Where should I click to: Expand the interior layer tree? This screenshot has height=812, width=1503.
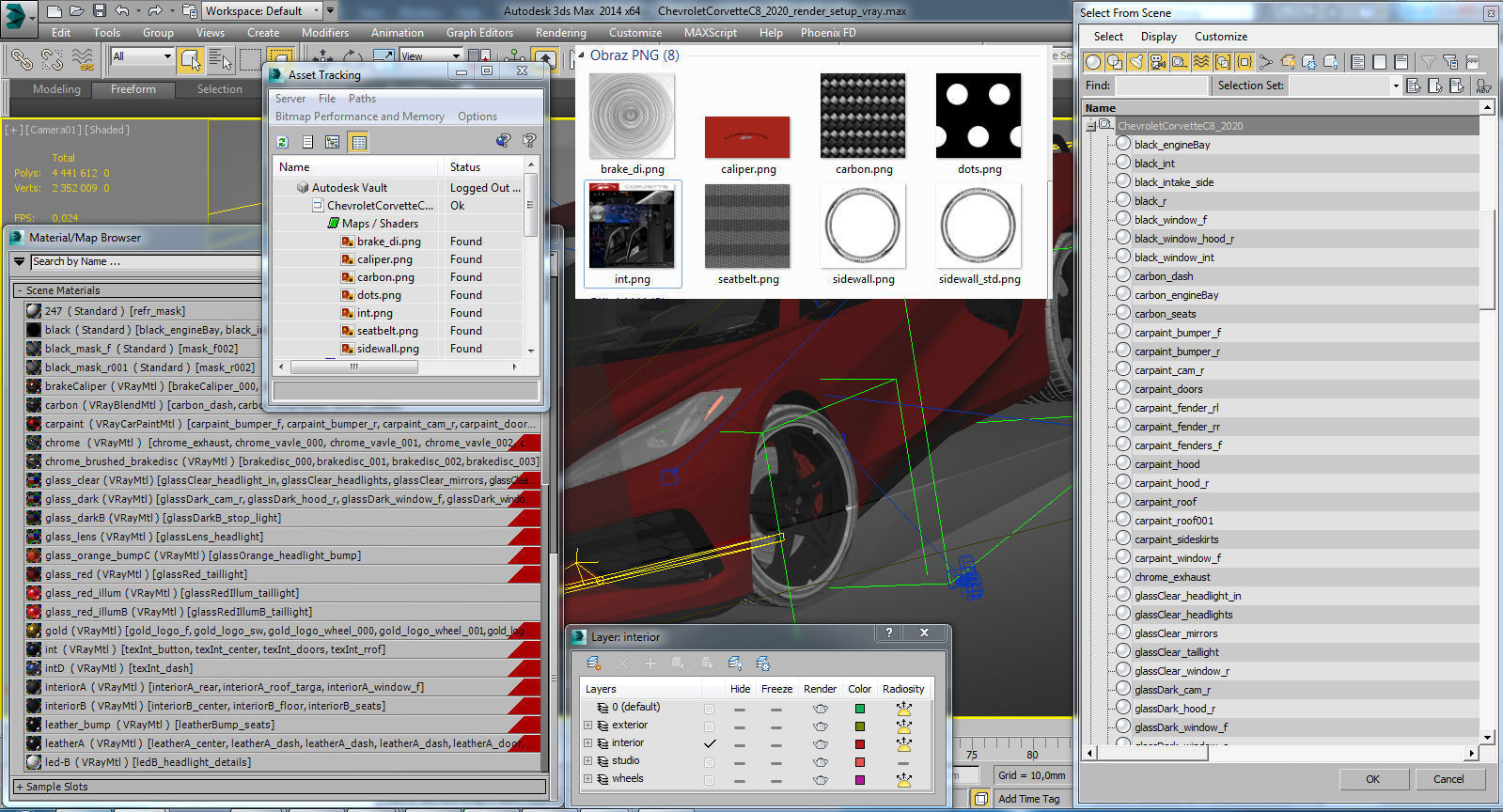(x=588, y=743)
